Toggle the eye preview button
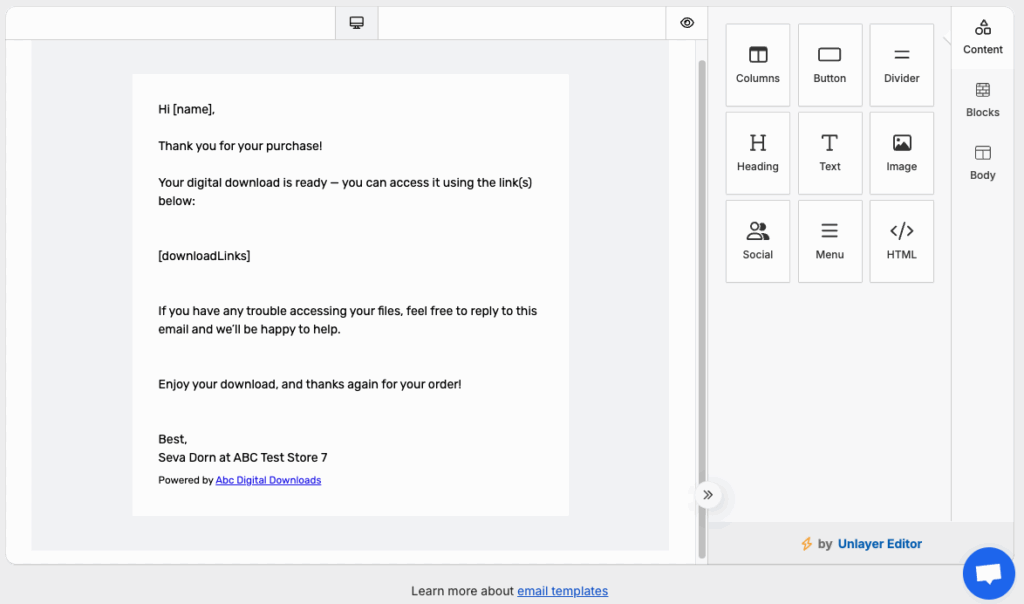 [686, 23]
